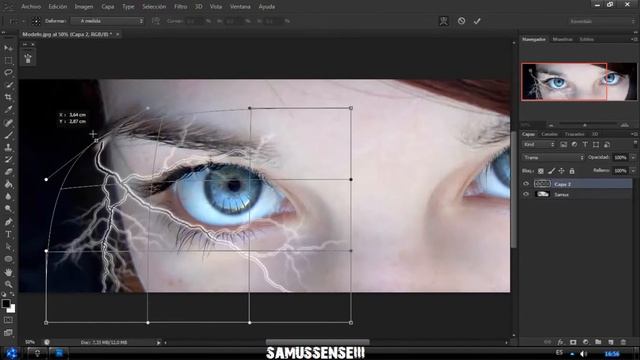
Task: Open the tool preset picker arrow
Action: [24, 21]
